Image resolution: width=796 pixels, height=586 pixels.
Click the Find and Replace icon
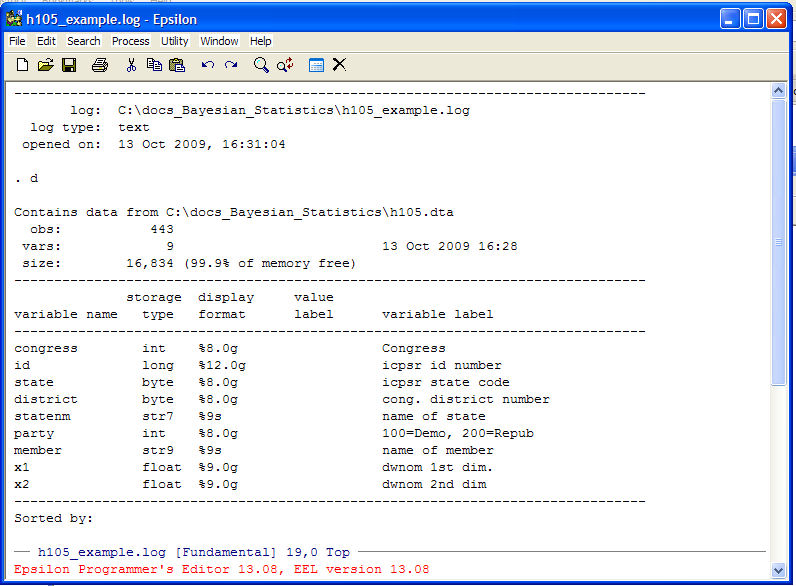[285, 65]
